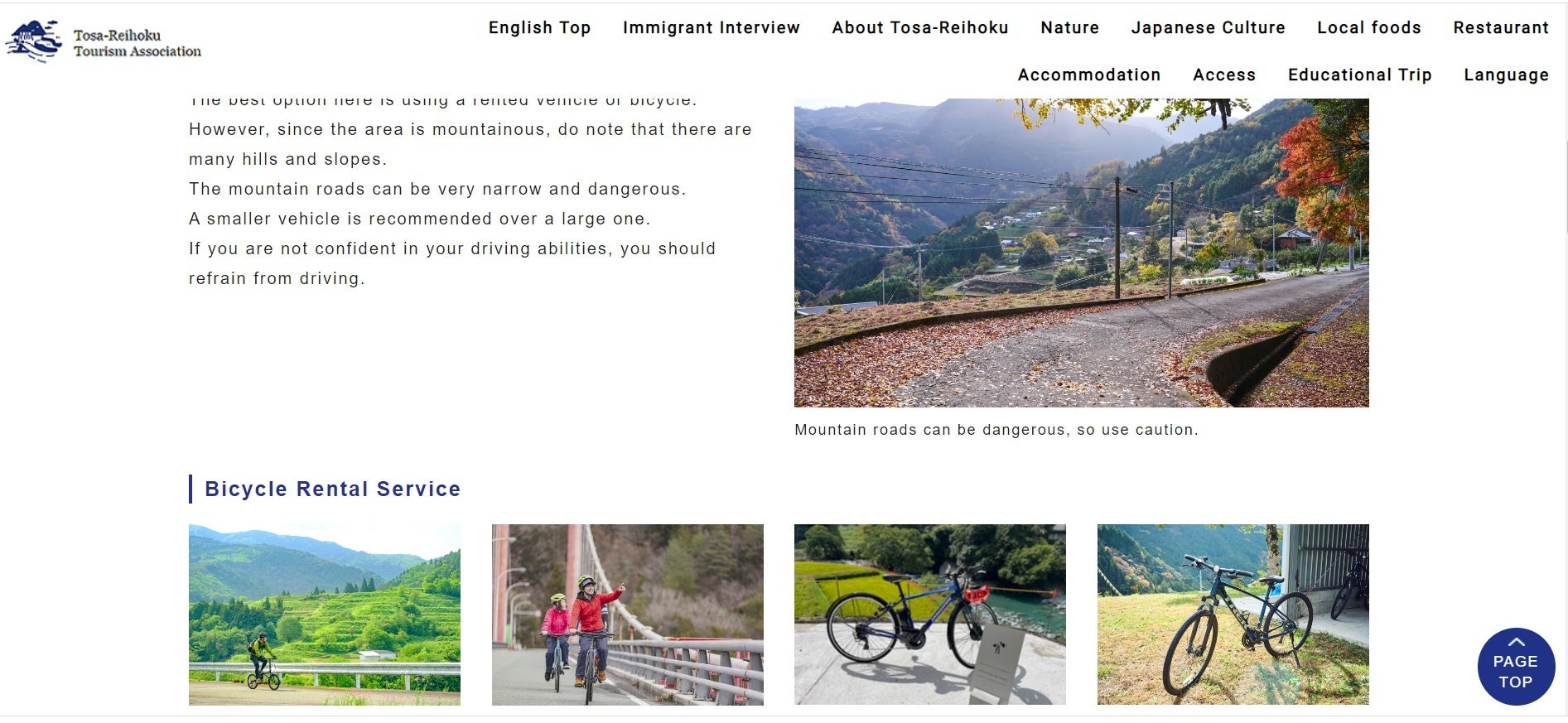Viewport: 1568px width, 723px height.
Task: Click the mountain roads caution caption
Action: pos(996,430)
